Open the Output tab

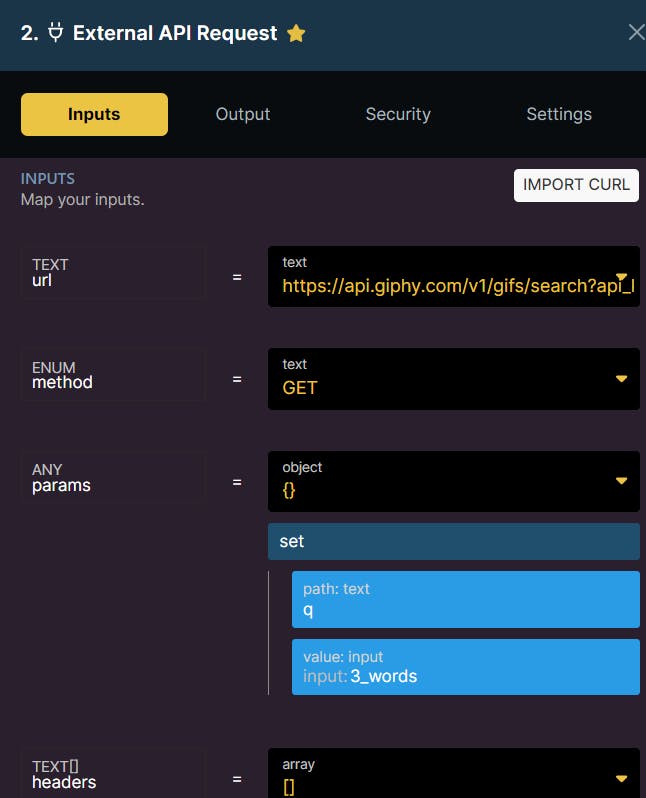243,114
